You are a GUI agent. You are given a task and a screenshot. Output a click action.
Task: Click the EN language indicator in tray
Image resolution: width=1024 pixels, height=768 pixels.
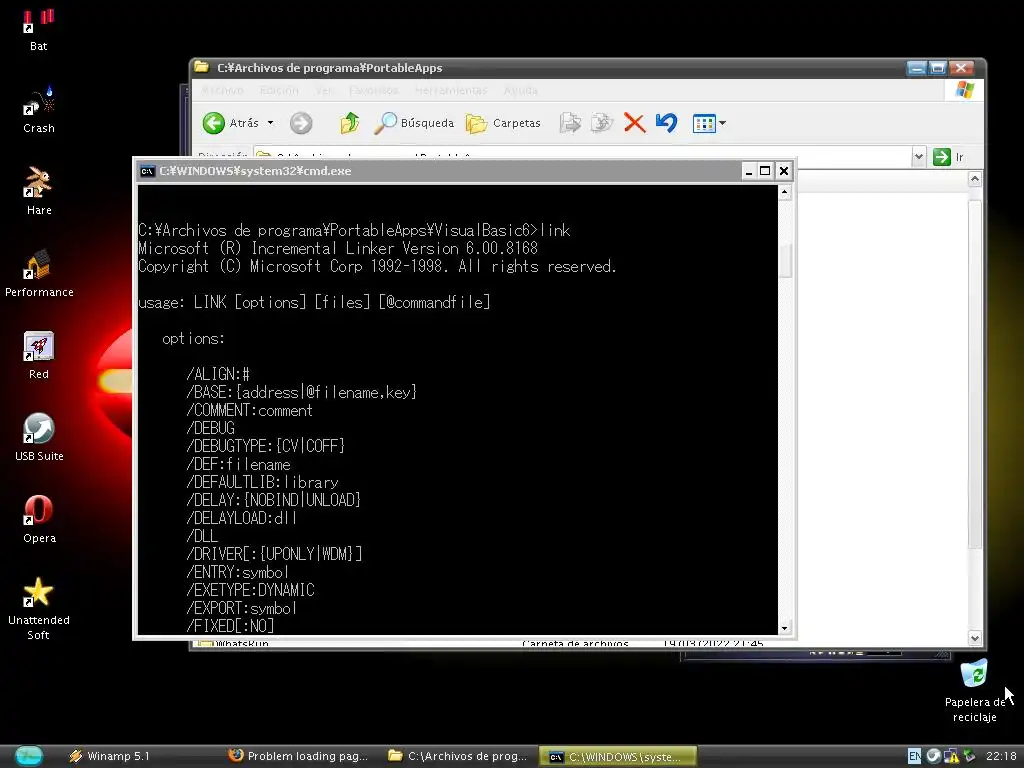click(914, 756)
